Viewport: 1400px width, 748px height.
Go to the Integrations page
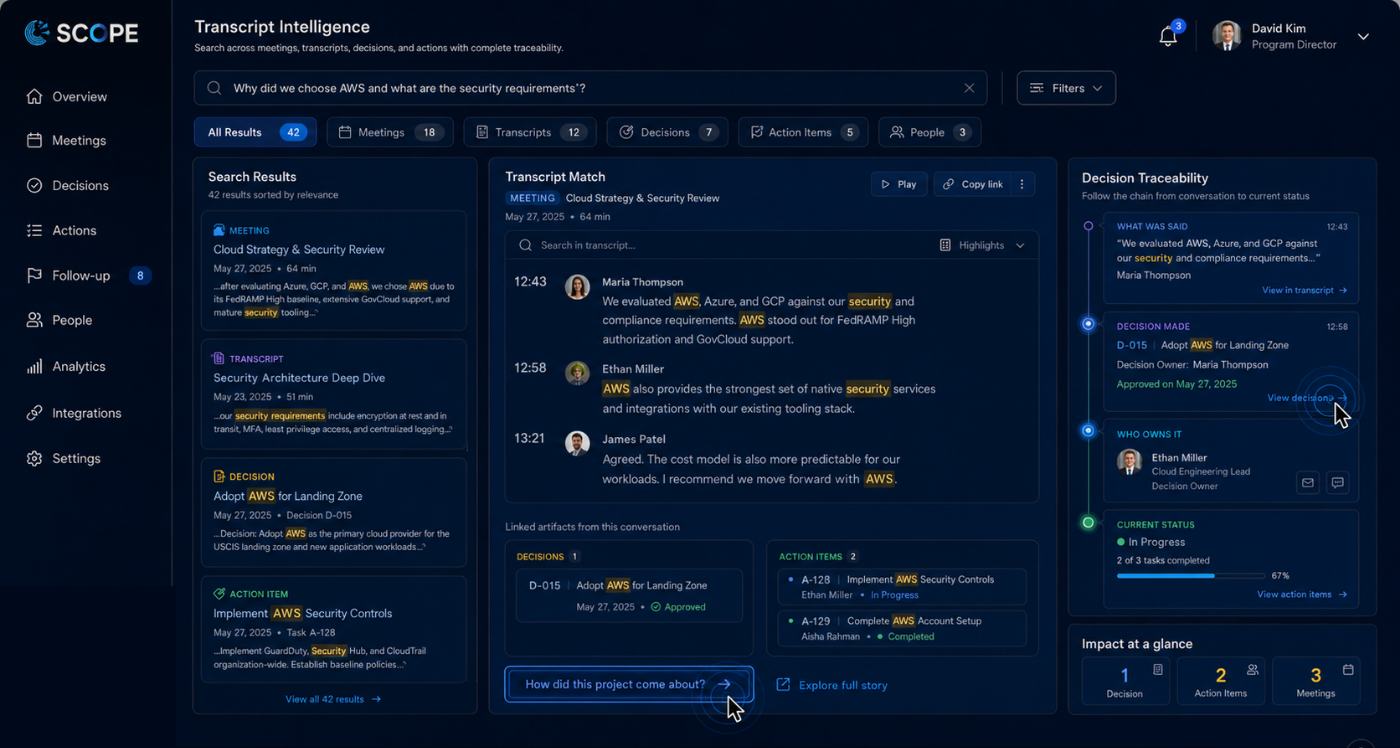74,413
